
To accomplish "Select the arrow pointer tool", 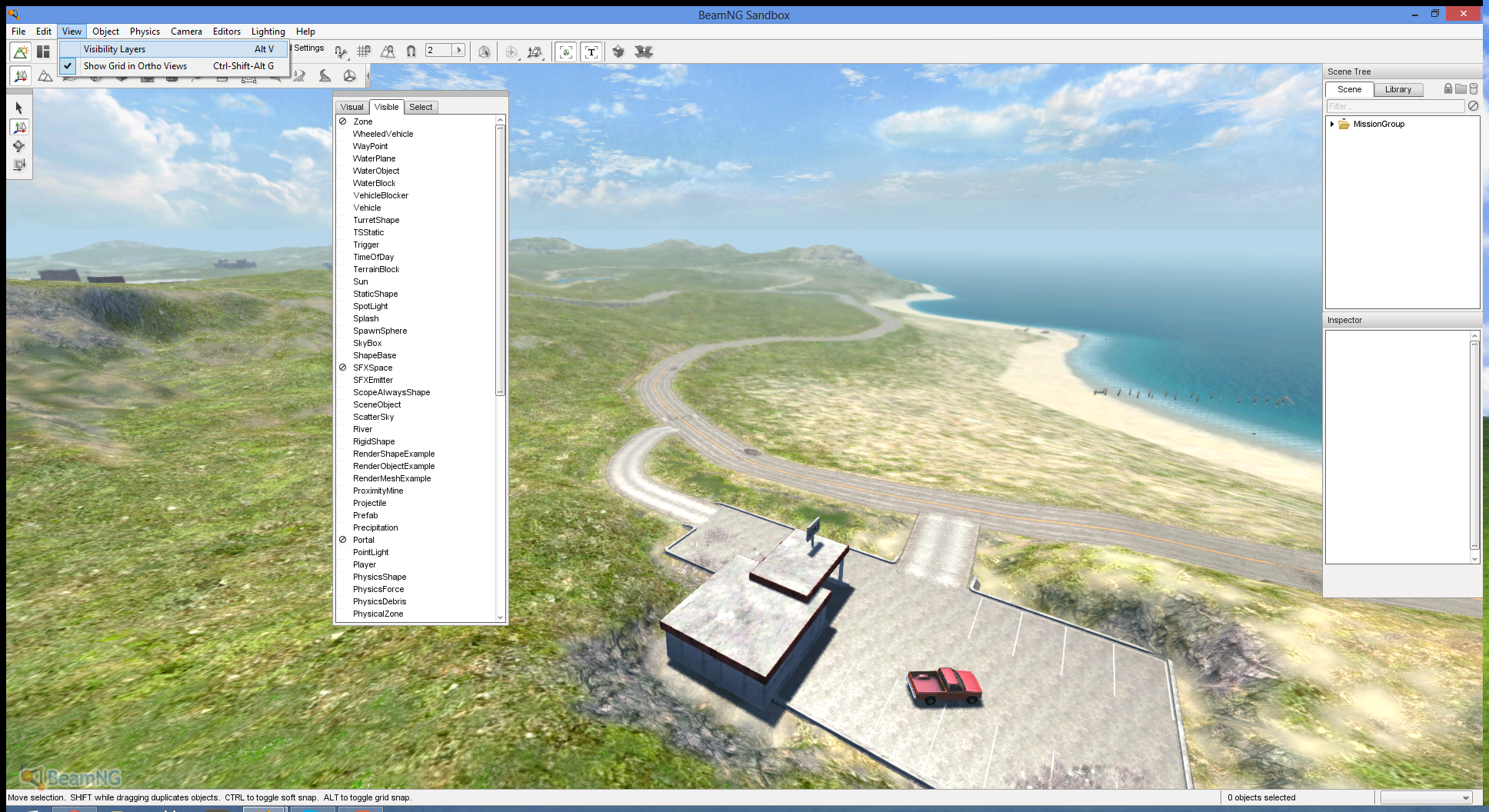I will click(19, 108).
